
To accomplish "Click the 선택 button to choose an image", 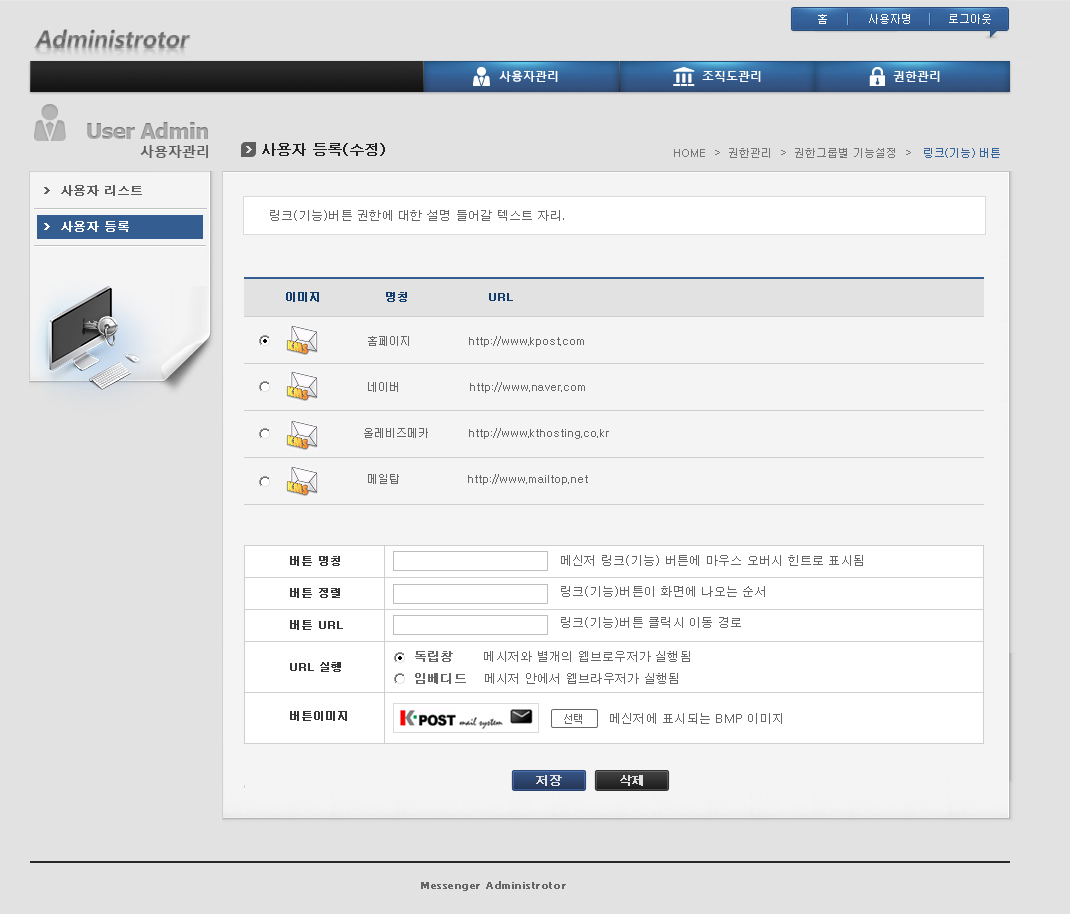I will 574,719.
